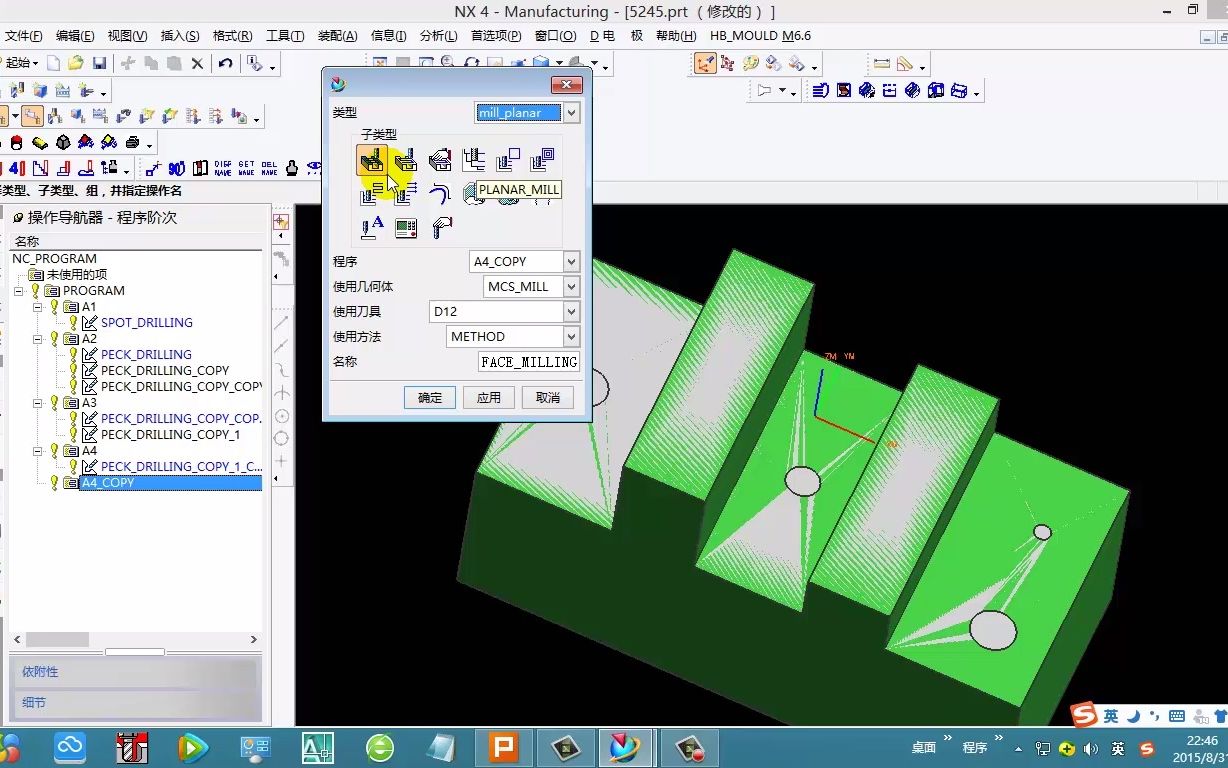This screenshot has width=1228, height=768.
Task: Select the highlighted PLANAR_MILL subtype icon
Action: [372, 160]
